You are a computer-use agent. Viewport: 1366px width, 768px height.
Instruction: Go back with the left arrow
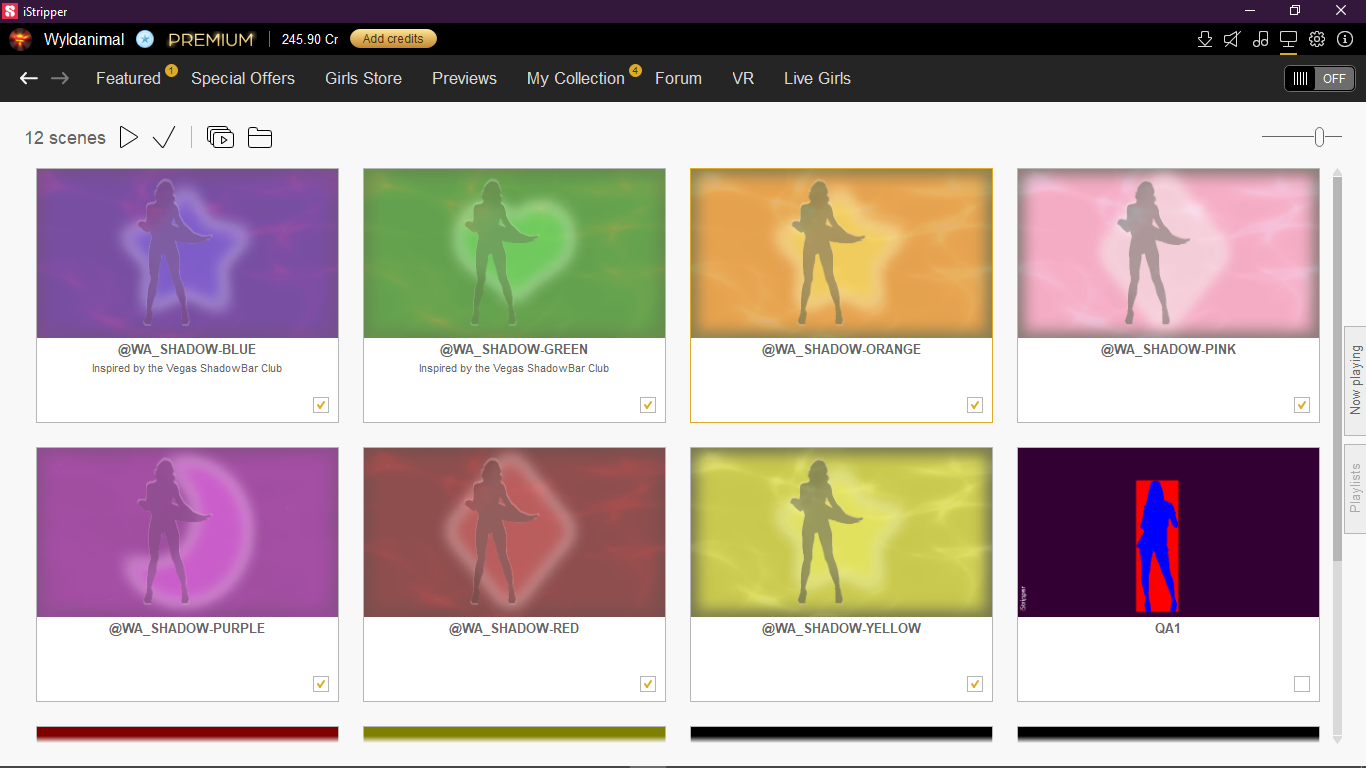[x=29, y=78]
